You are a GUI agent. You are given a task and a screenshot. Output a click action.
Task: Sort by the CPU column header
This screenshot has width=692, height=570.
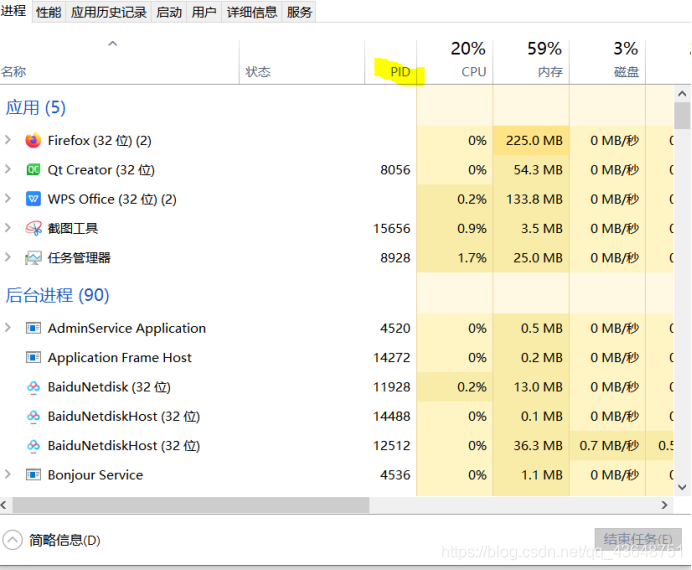coord(455,62)
